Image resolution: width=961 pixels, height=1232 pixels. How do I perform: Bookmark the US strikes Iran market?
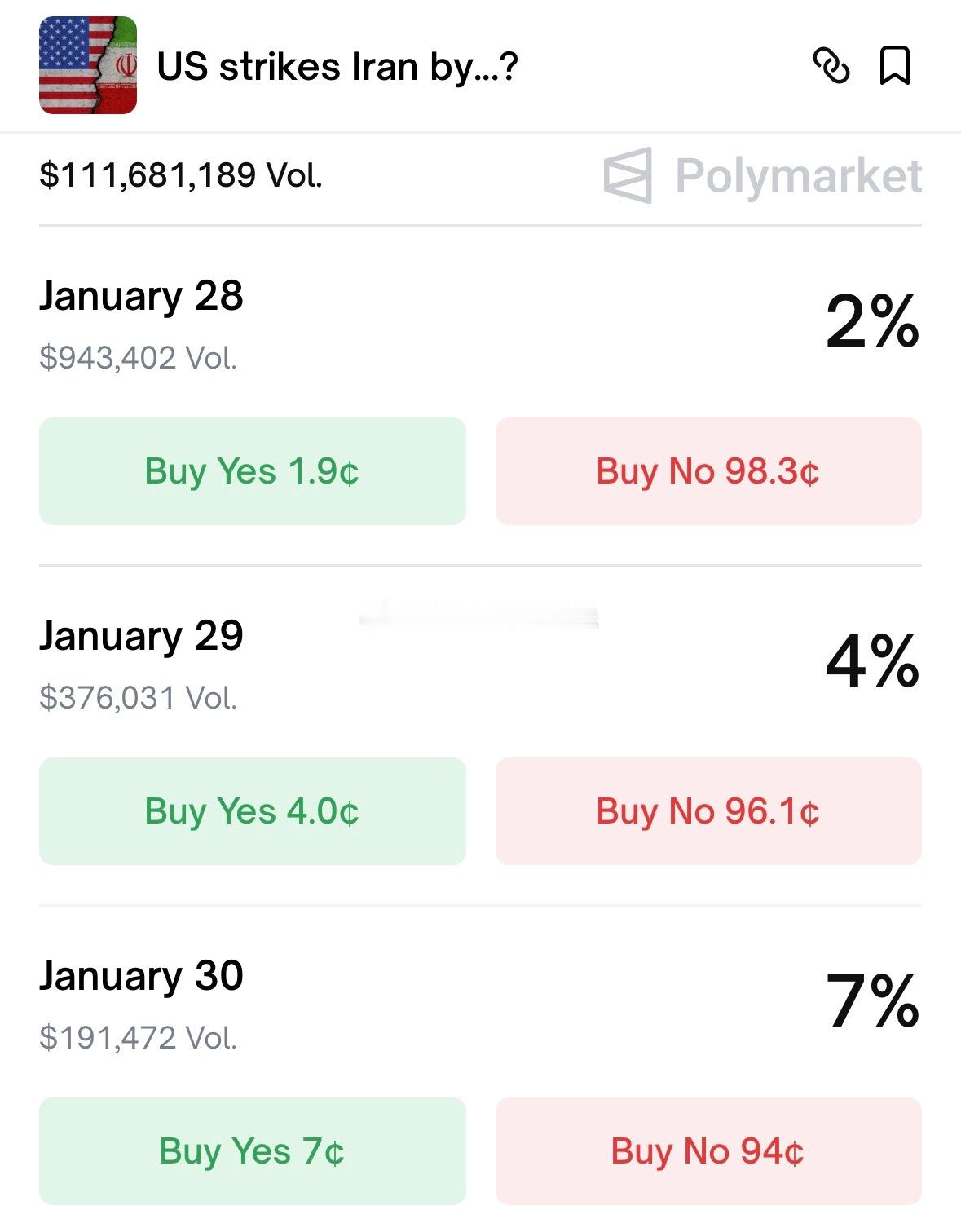click(894, 66)
